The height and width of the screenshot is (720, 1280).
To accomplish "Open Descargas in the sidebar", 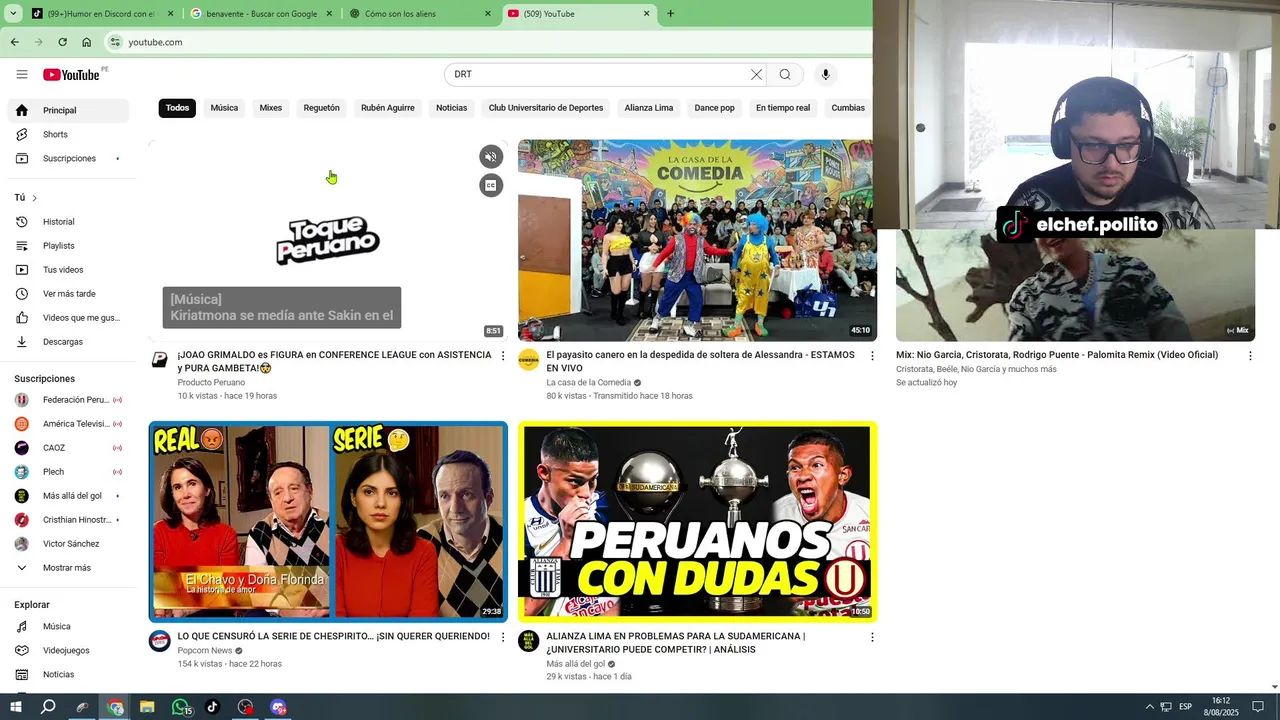I will click(68, 342).
